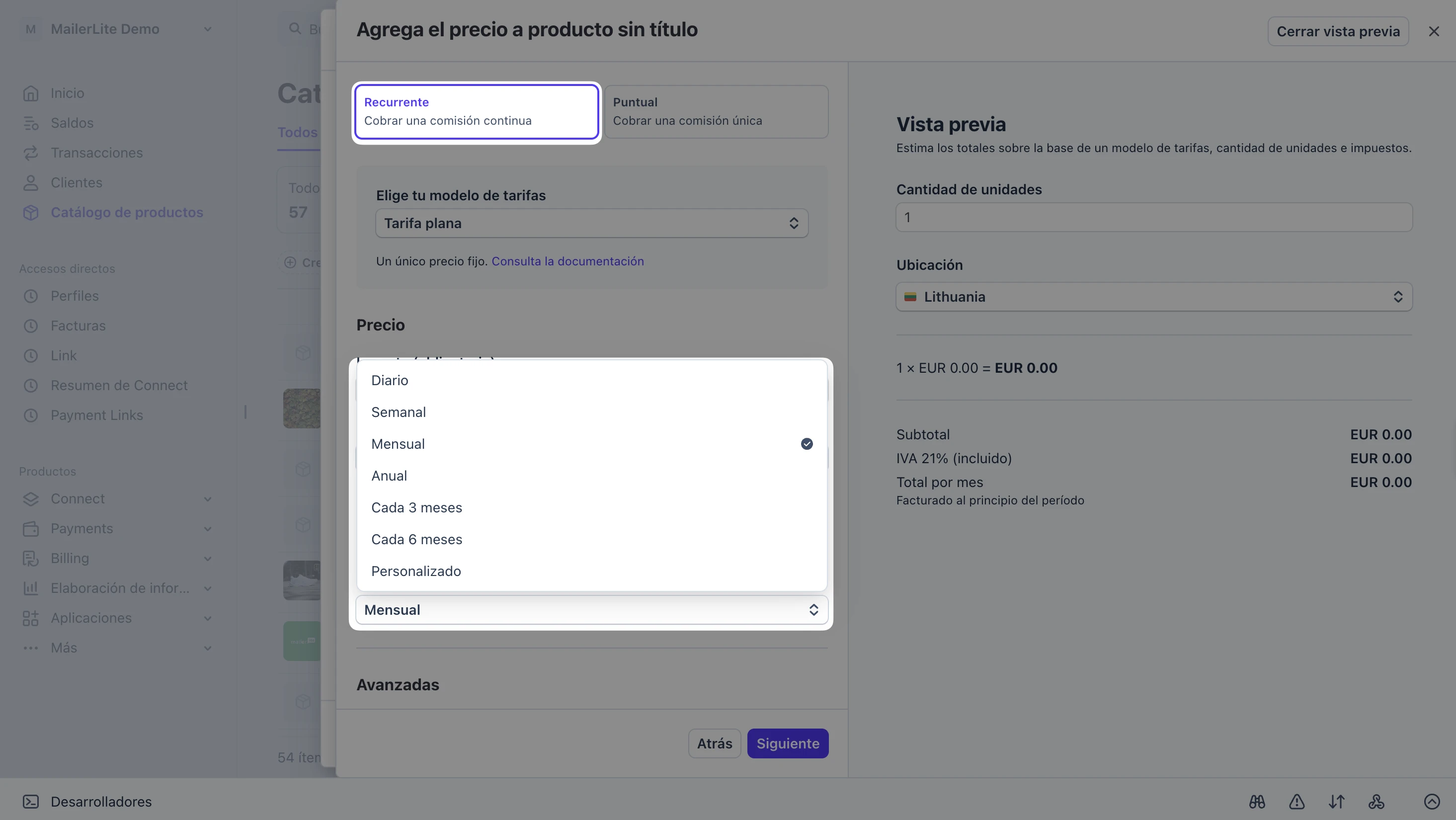Viewport: 1456px width, 820px height.
Task: Click the warning triangle icon in bottom bar
Action: coord(1296,801)
